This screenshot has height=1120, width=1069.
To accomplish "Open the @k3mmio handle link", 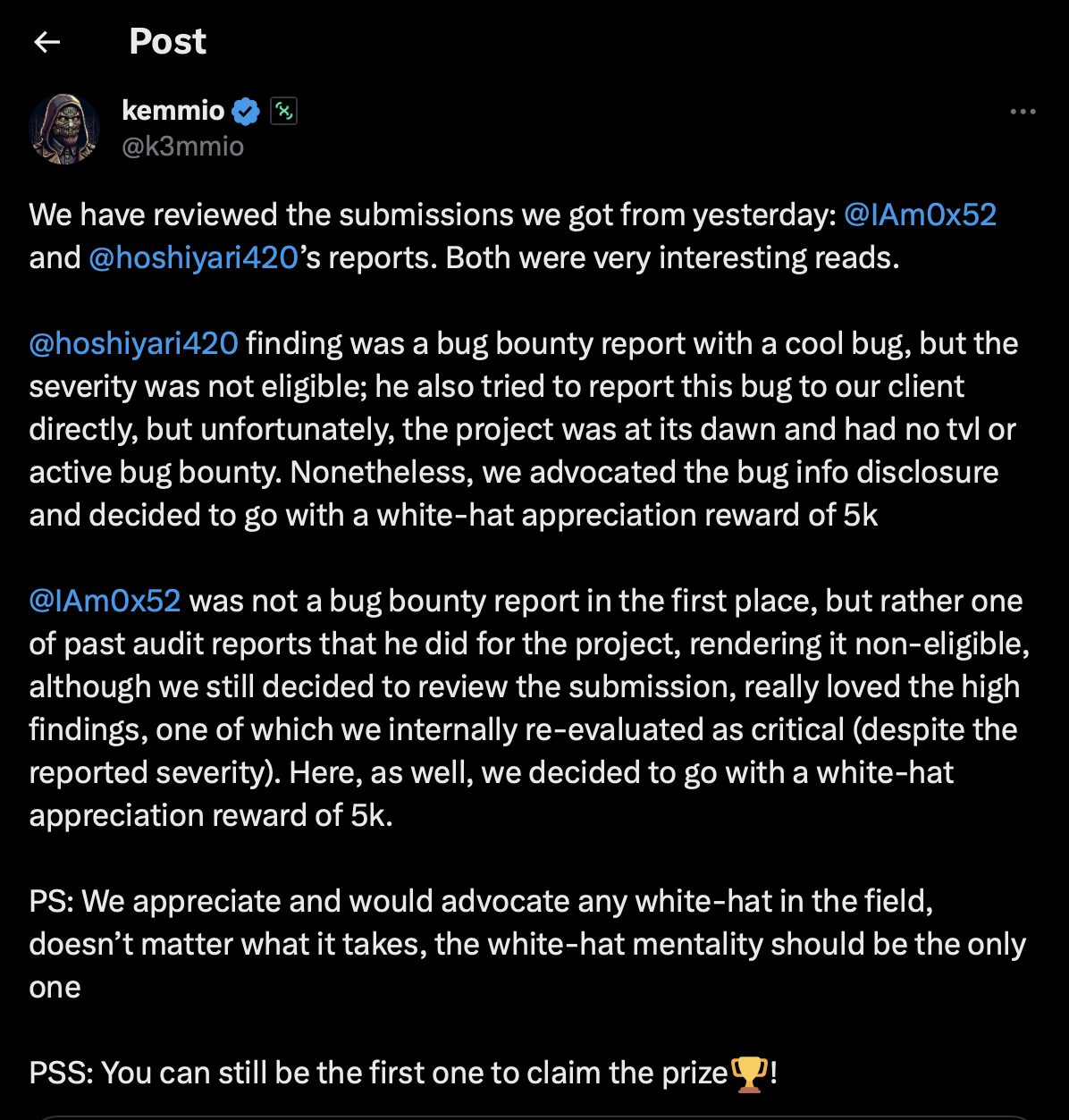I will tap(182, 146).
